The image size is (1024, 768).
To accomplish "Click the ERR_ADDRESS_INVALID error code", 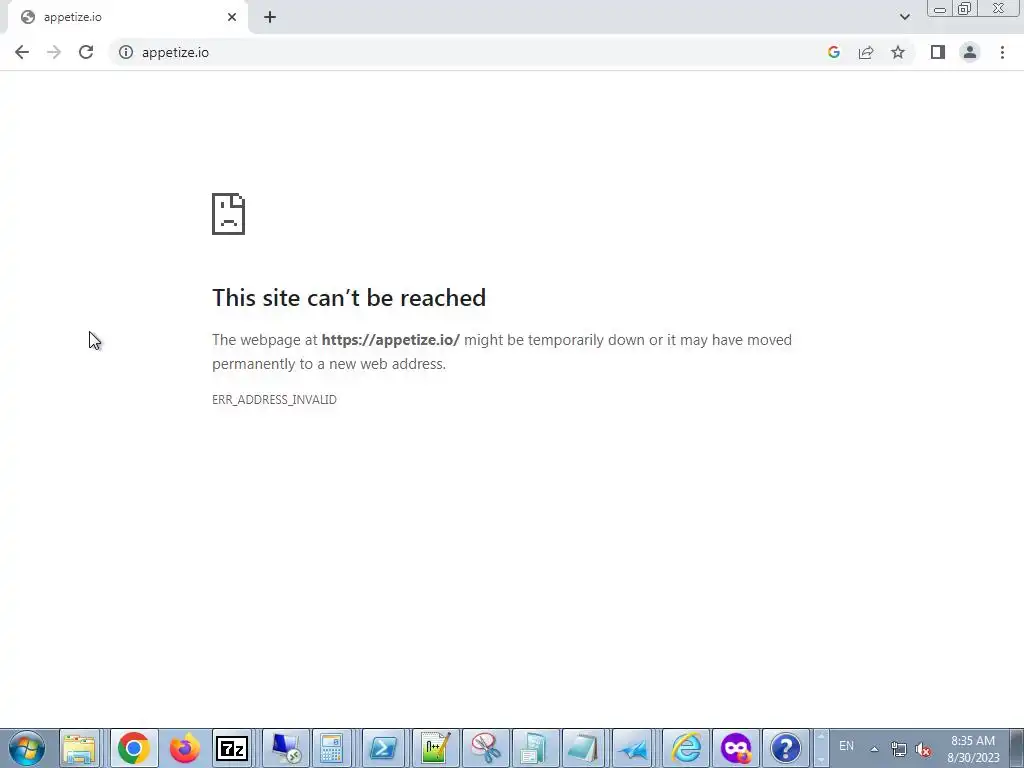I will [274, 400].
